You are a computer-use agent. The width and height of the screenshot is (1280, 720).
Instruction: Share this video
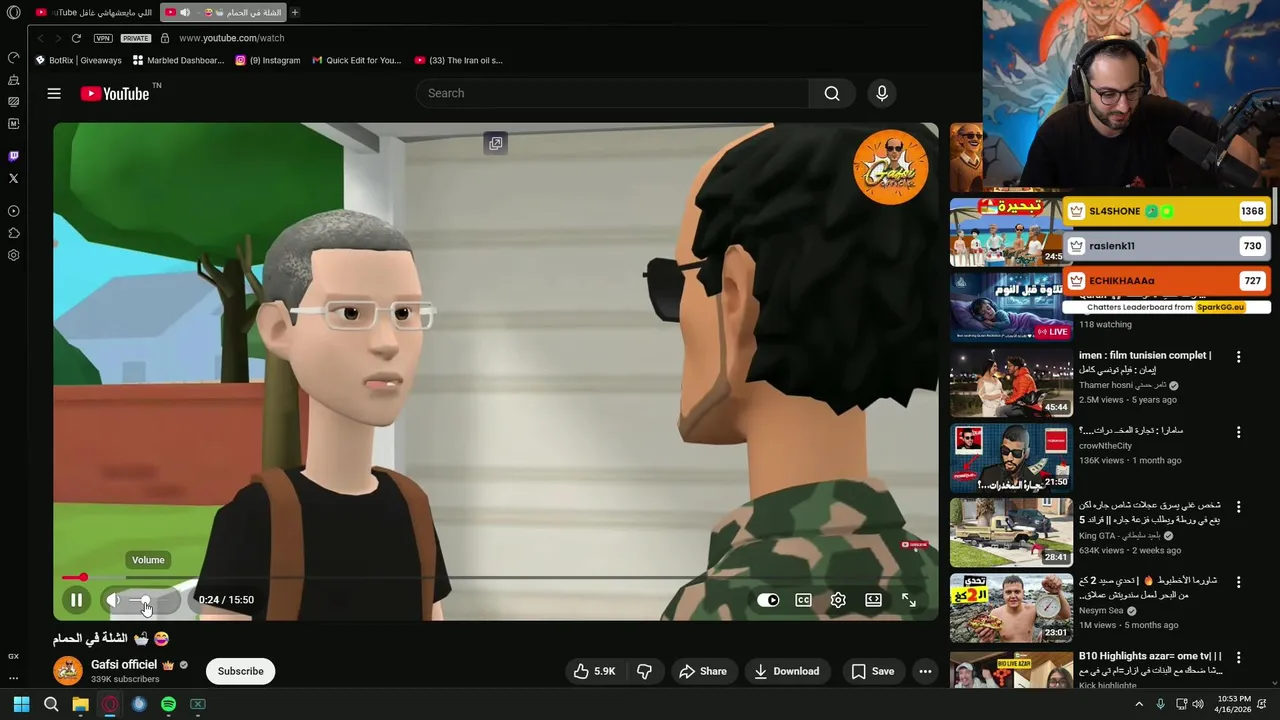tap(703, 671)
